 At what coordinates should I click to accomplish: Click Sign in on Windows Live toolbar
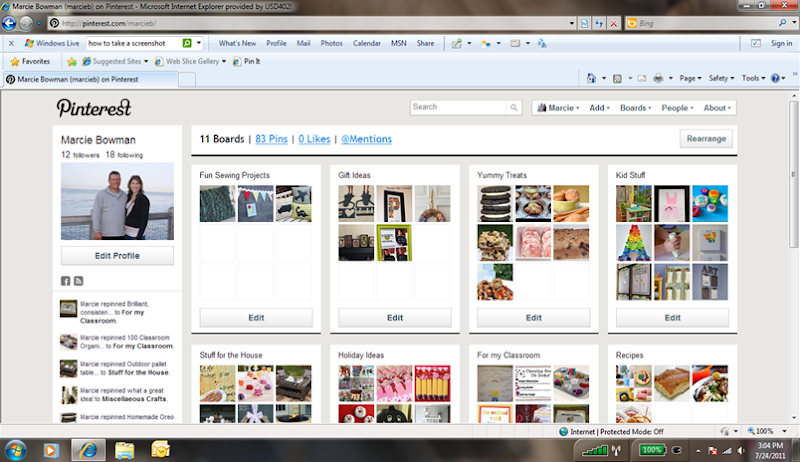coord(781,43)
